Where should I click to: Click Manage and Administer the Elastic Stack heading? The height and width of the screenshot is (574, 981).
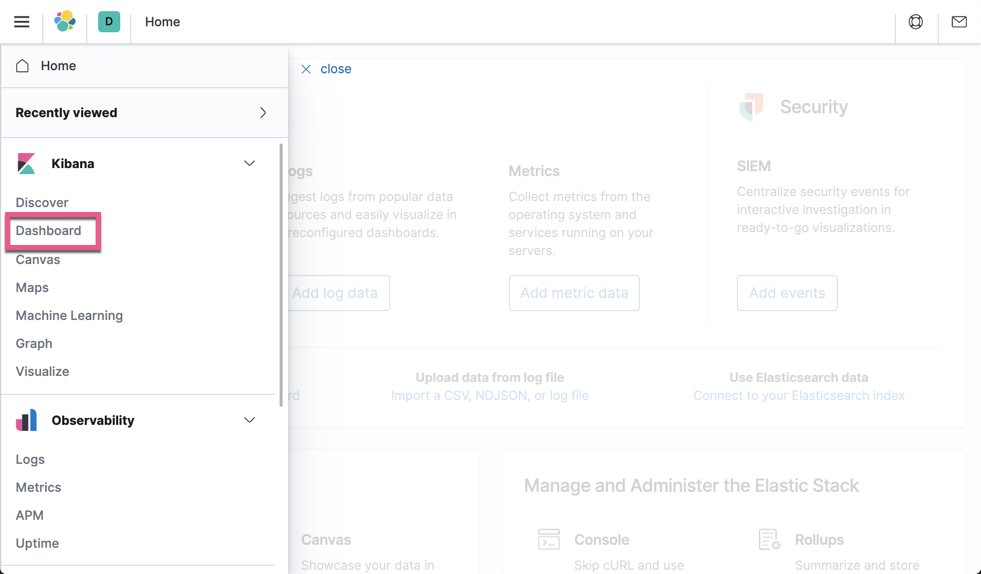coord(691,485)
